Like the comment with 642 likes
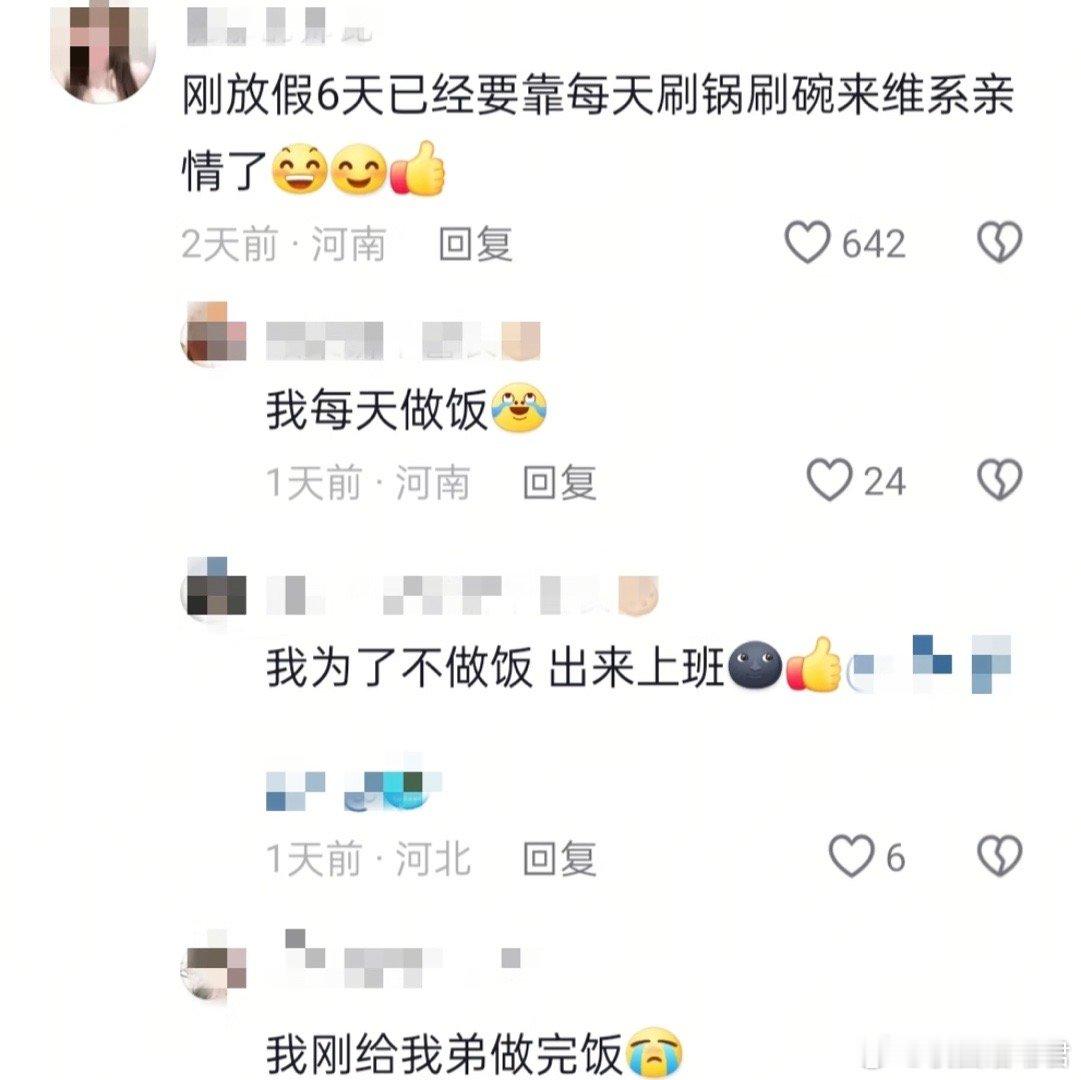The height and width of the screenshot is (1080, 1081). 807,243
